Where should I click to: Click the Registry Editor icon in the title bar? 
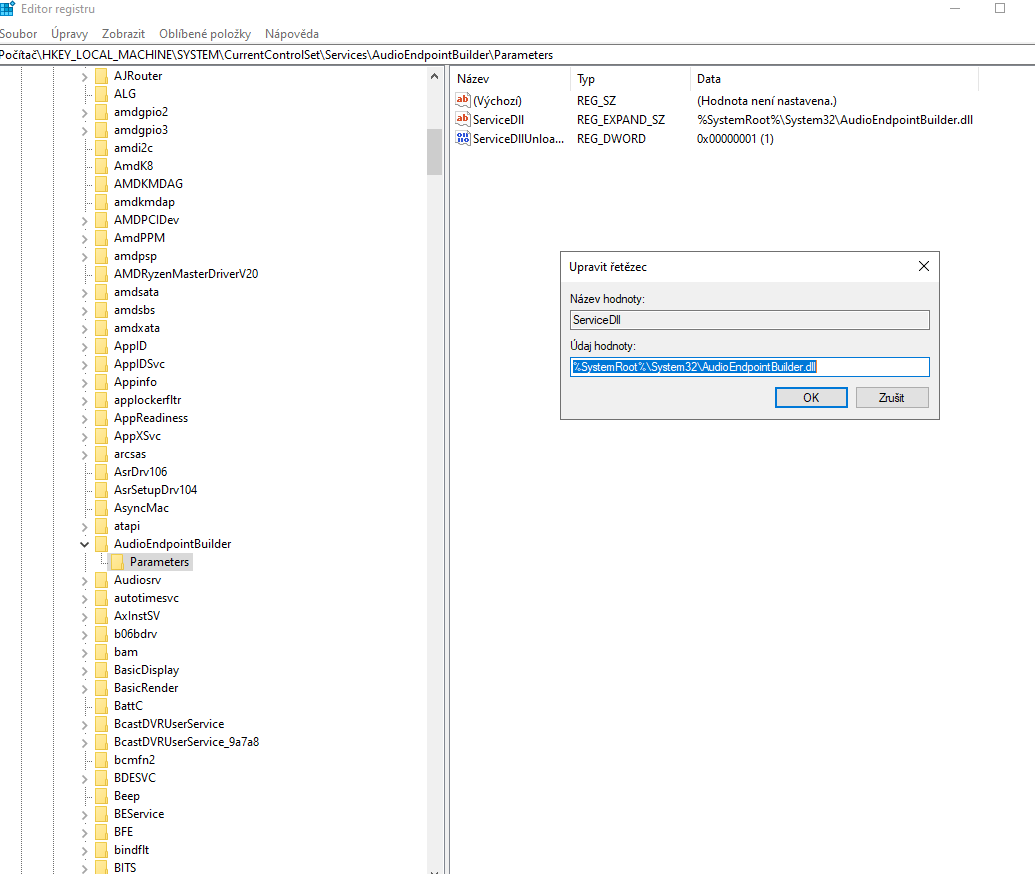coord(9,8)
